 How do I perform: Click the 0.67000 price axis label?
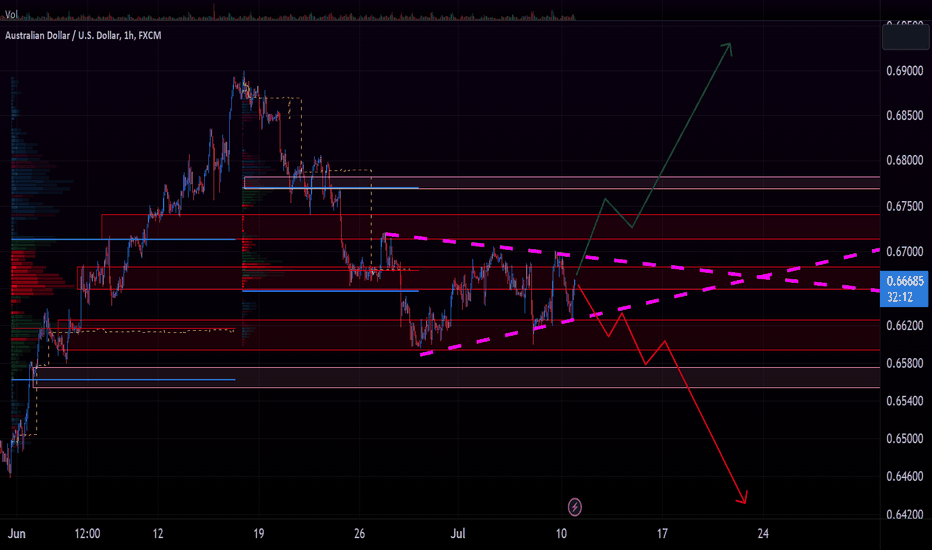point(905,252)
